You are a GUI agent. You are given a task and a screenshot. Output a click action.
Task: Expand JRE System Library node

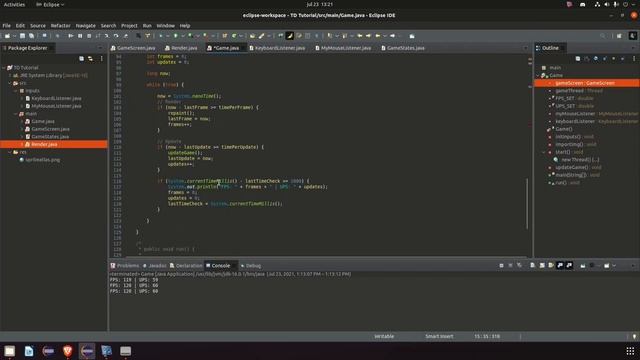tap(10, 76)
